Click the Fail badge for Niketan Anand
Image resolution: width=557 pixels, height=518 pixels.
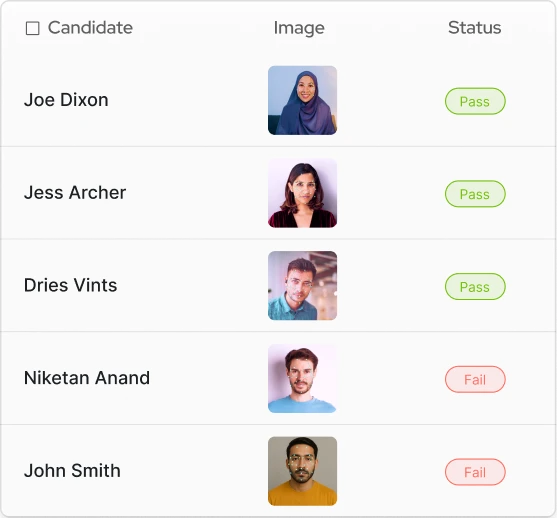[475, 379]
